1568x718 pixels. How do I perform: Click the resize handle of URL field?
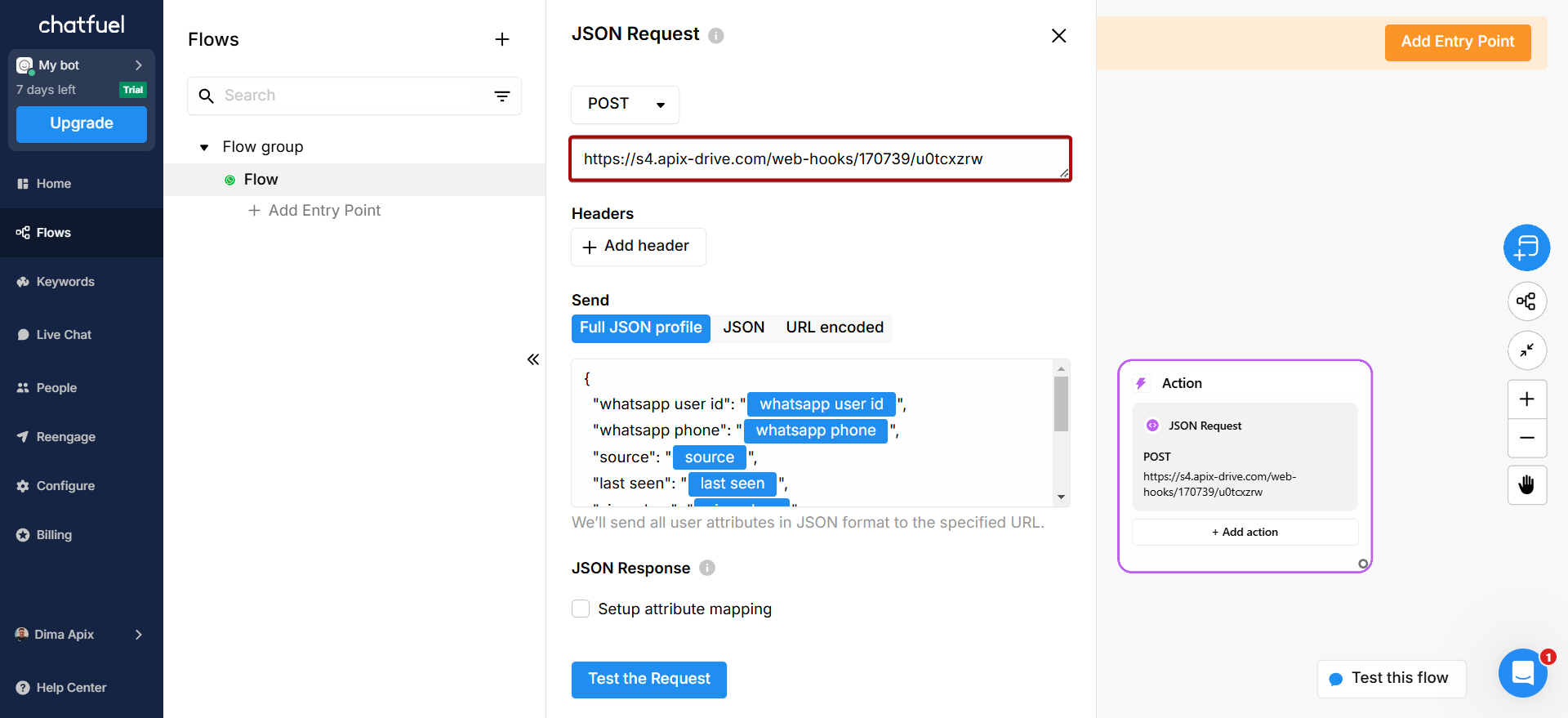tap(1063, 173)
